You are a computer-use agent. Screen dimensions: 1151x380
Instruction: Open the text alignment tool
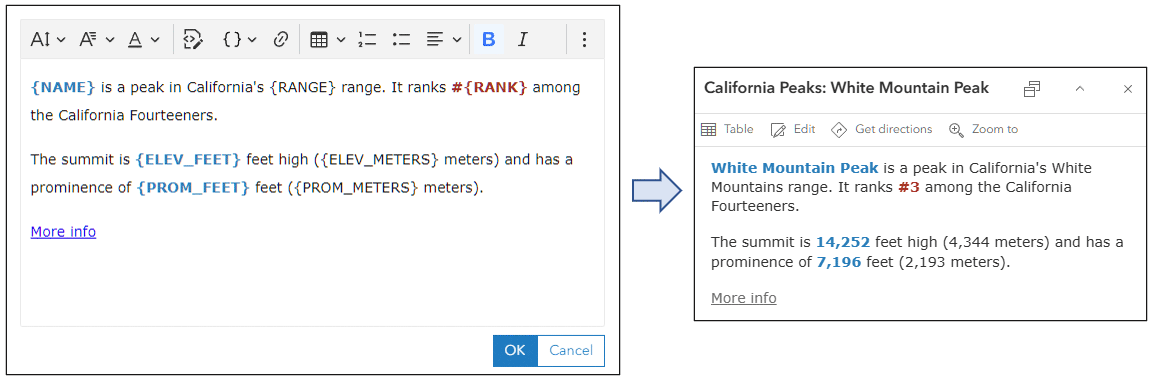pyautogui.click(x=444, y=40)
